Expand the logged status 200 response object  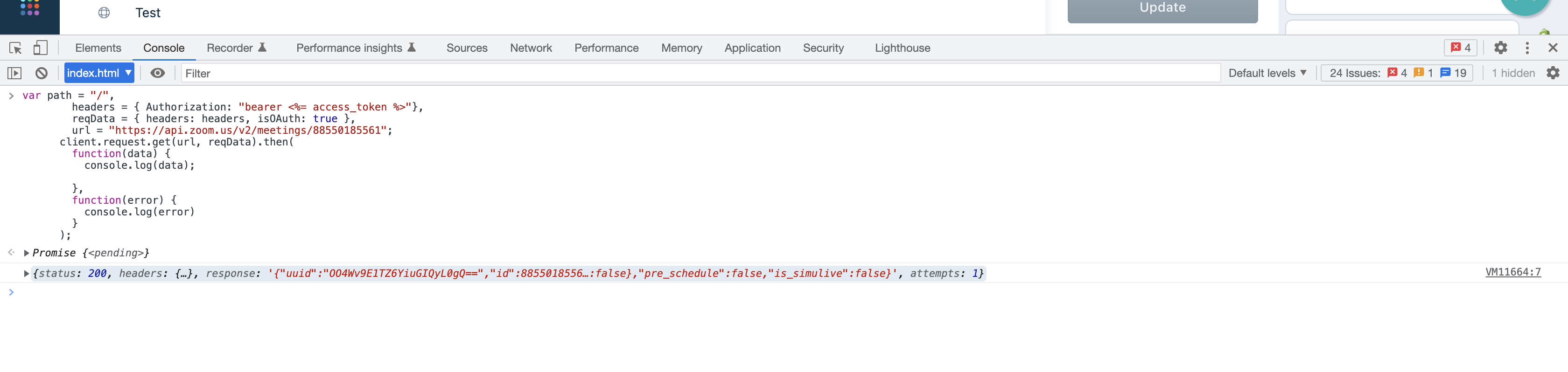click(x=26, y=274)
